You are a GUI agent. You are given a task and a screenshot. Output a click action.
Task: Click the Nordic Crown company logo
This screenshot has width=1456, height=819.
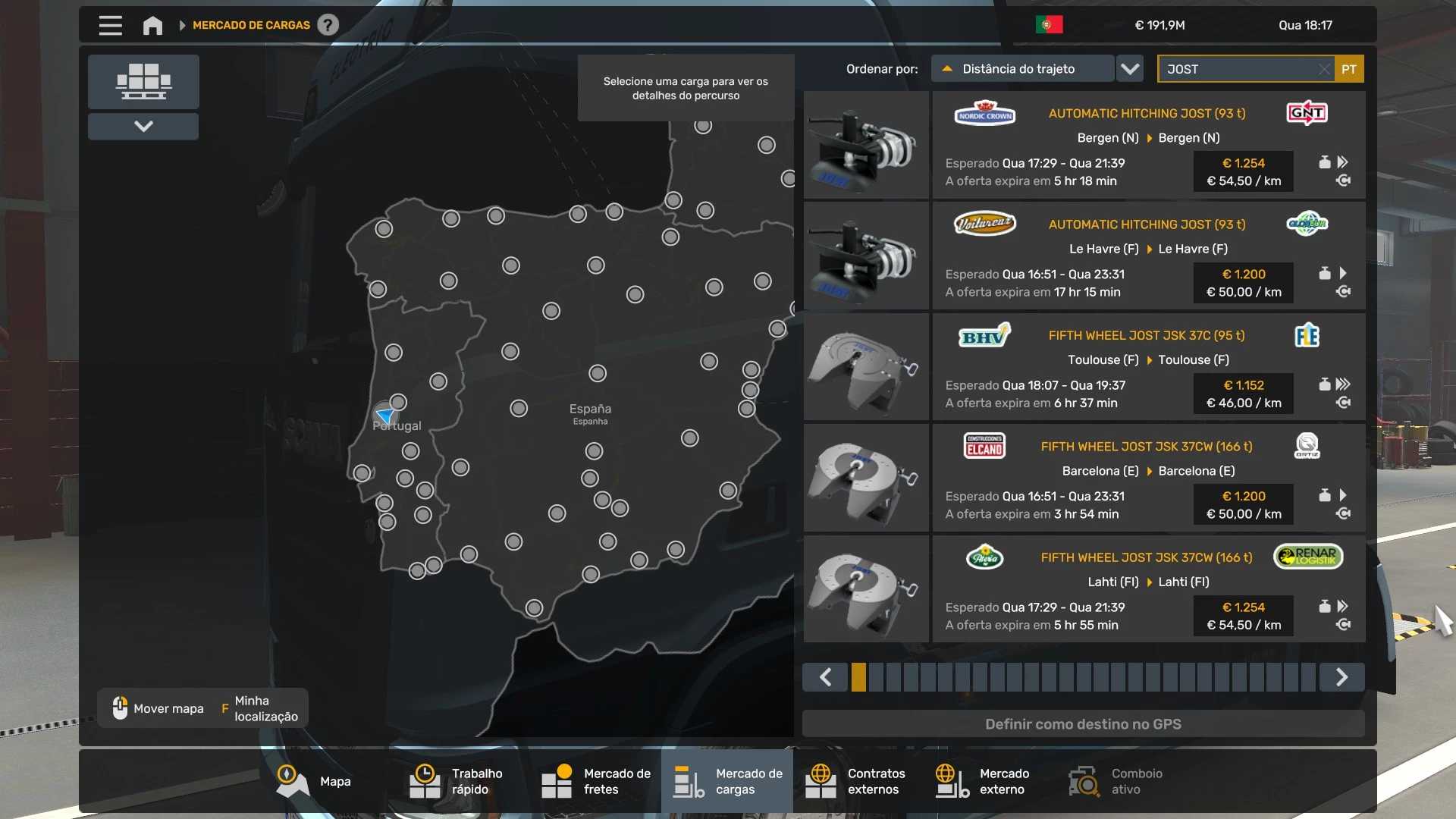point(984,114)
